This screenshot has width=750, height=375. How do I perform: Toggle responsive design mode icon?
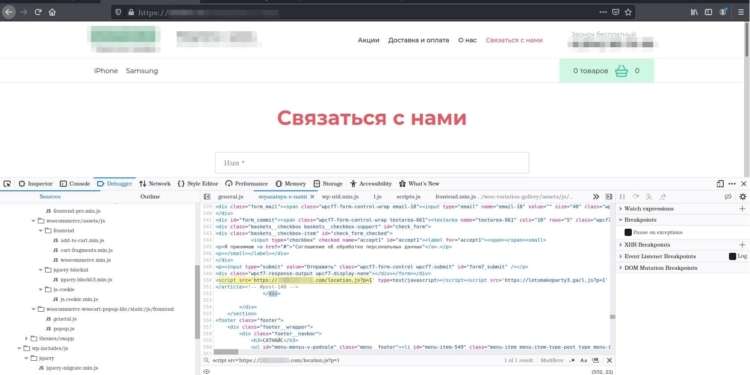click(720, 184)
